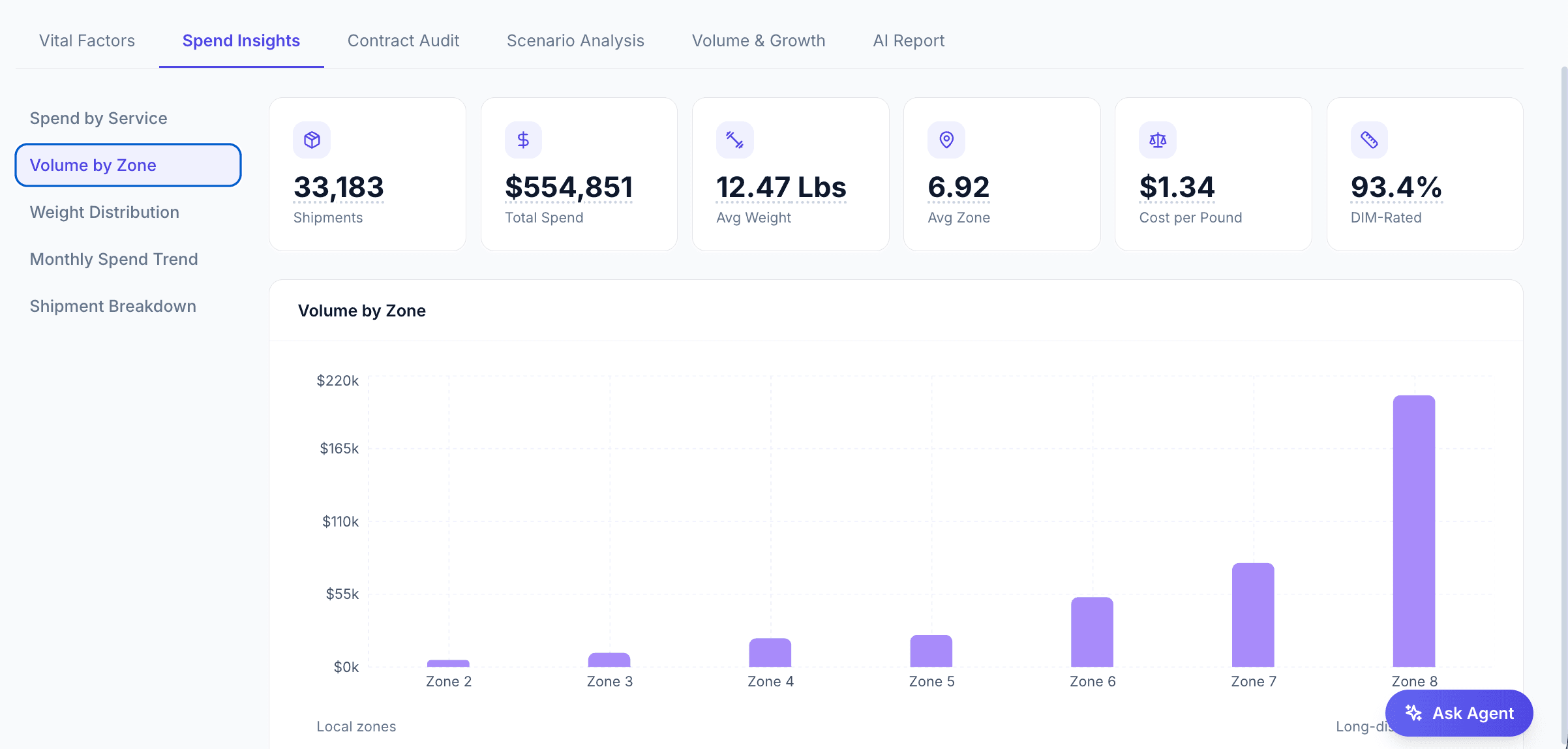Click the package icon above Shipments

click(x=312, y=140)
